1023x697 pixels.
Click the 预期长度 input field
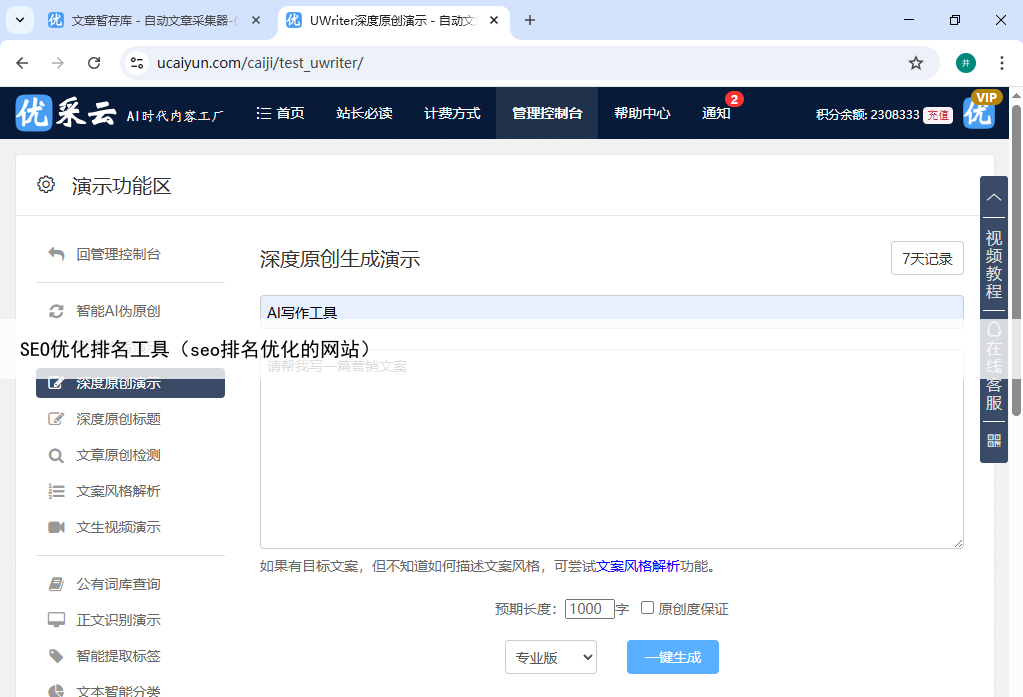(x=589, y=608)
